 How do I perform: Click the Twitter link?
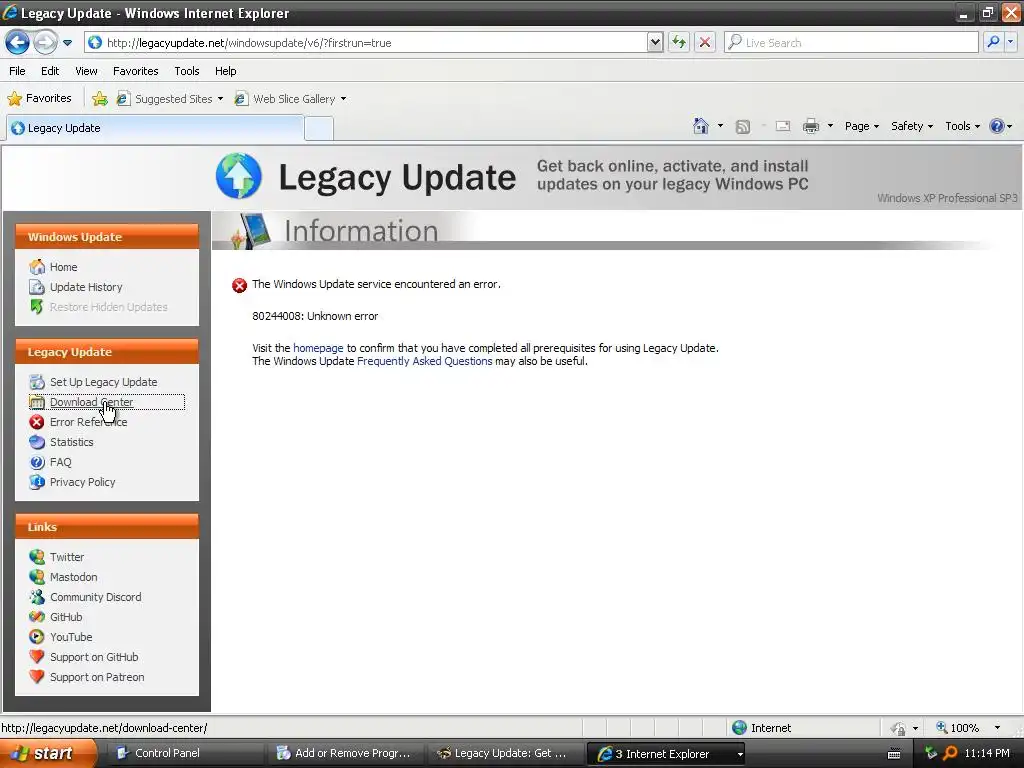pyautogui.click(x=67, y=557)
